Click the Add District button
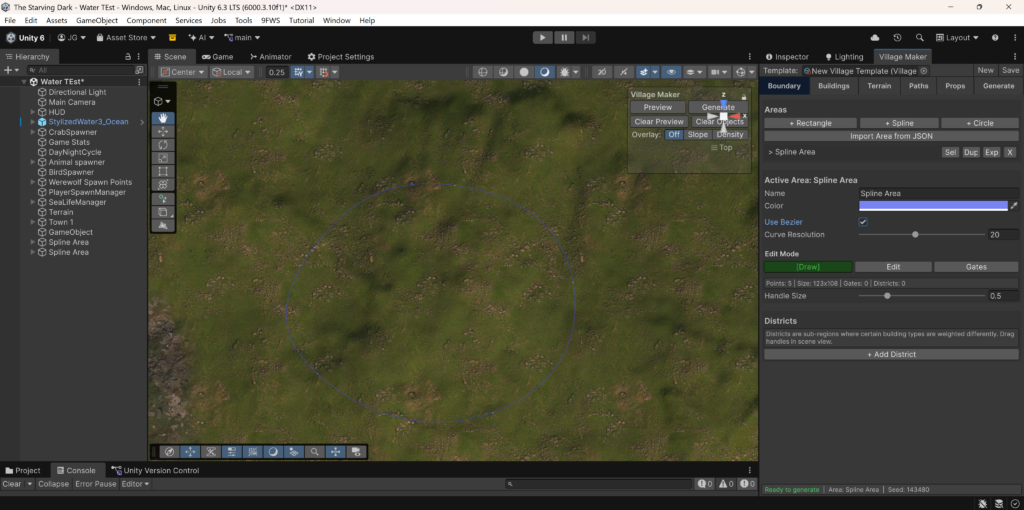 (x=891, y=354)
